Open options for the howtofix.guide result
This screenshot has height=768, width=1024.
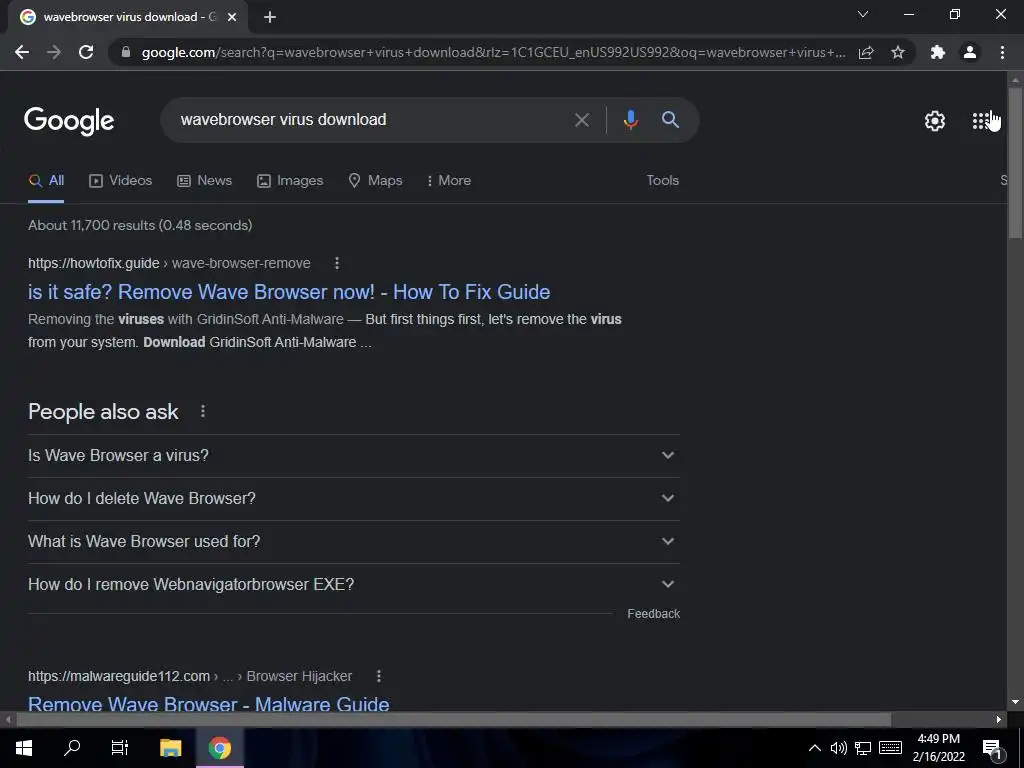[337, 263]
